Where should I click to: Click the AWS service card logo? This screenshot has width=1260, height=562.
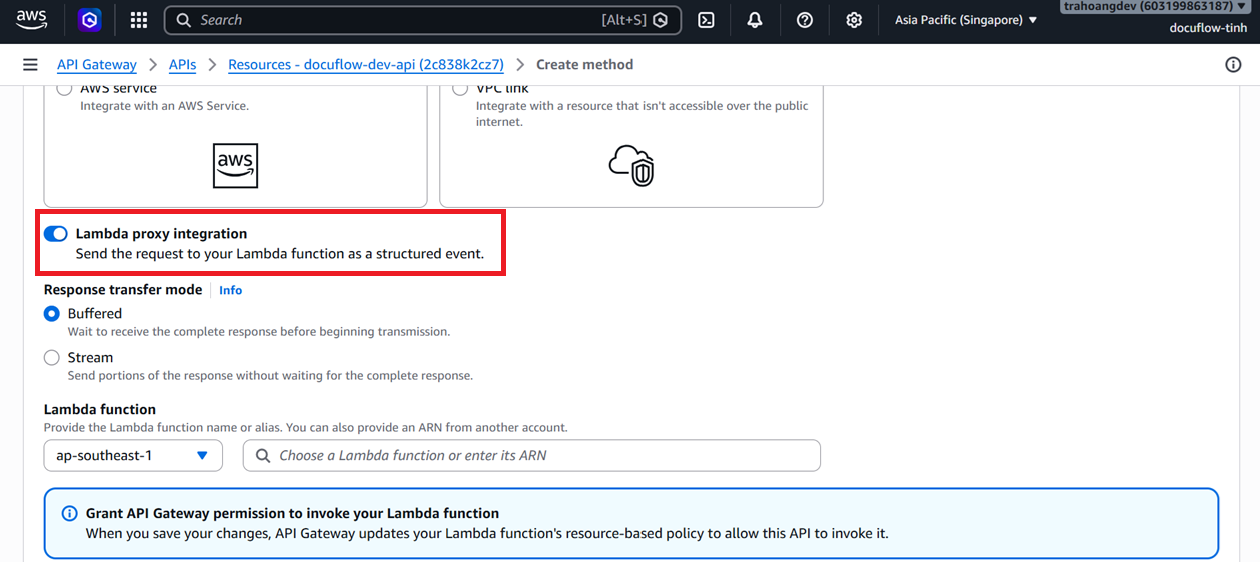pyautogui.click(x=236, y=165)
